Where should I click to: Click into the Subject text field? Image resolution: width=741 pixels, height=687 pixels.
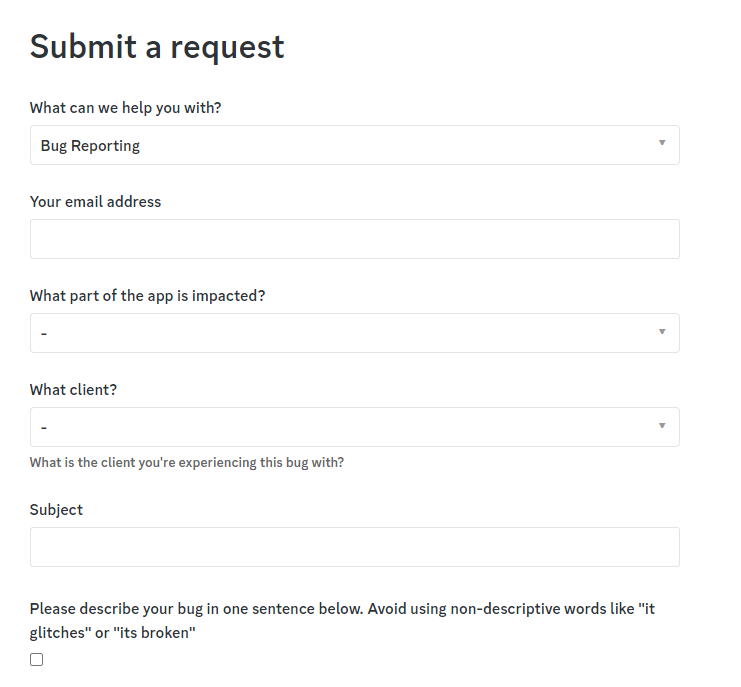pyautogui.click(x=354, y=547)
